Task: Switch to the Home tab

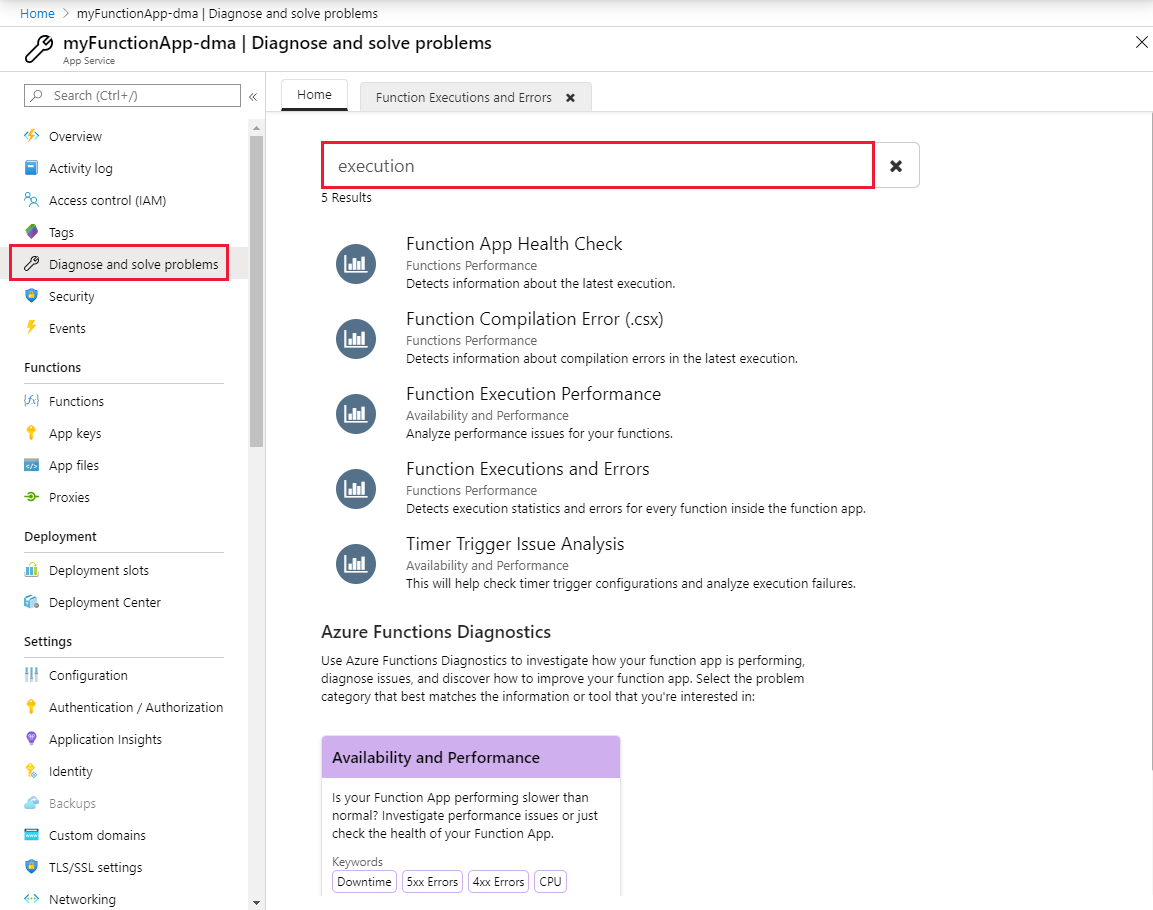Action: (314, 95)
